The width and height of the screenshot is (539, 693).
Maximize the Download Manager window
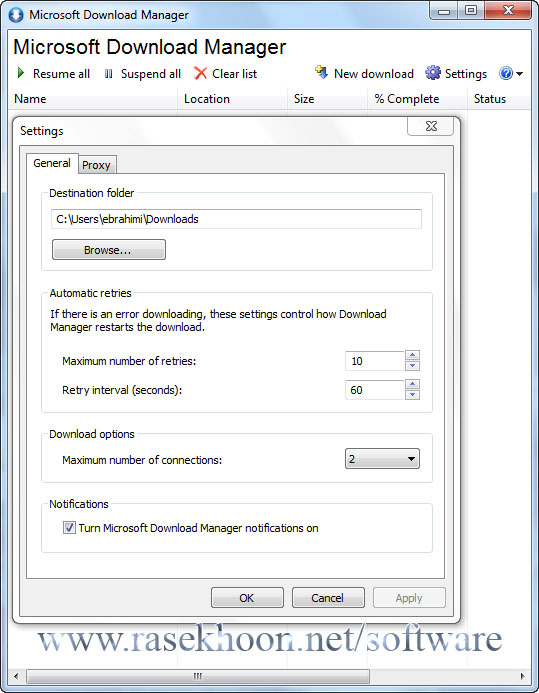[x=471, y=11]
